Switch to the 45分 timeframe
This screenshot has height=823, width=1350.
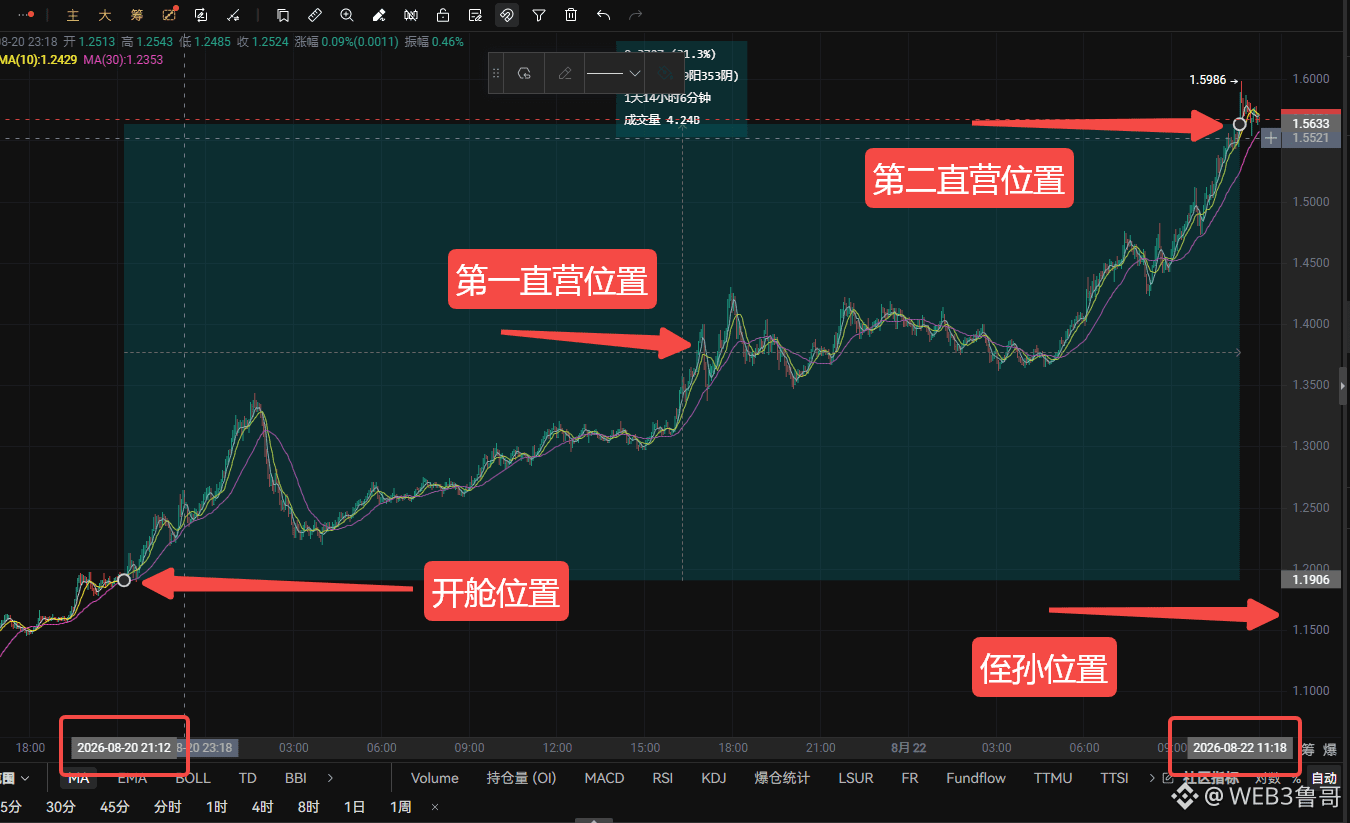point(115,807)
